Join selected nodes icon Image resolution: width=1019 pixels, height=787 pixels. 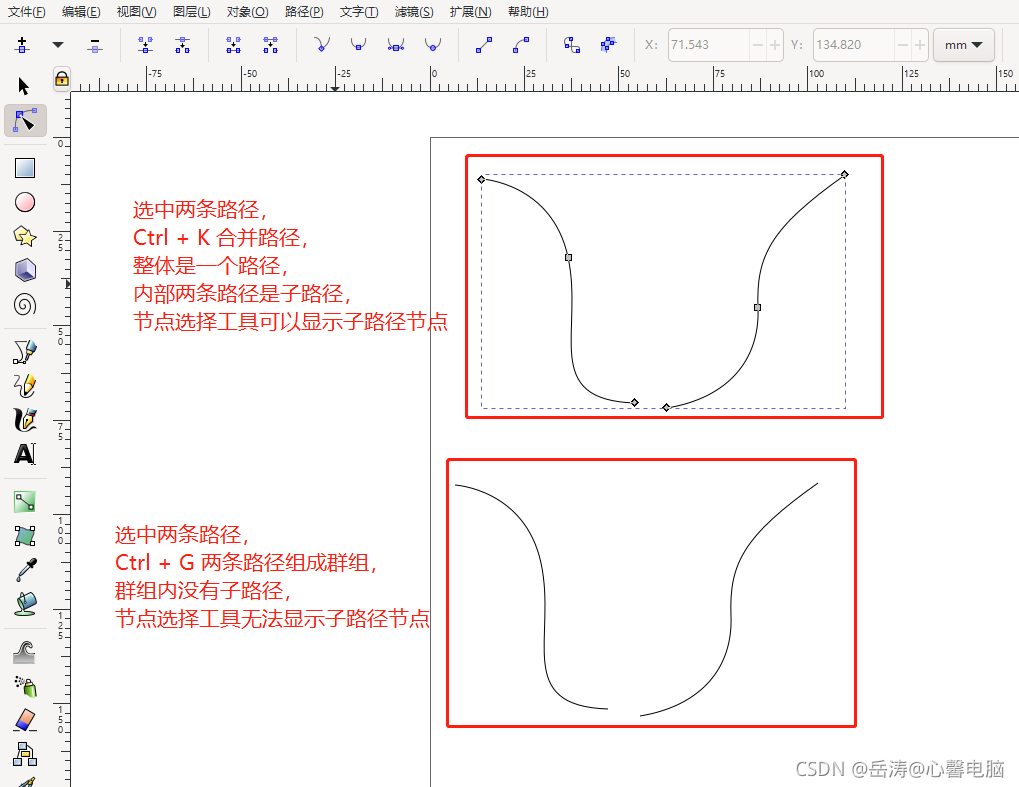(146, 45)
